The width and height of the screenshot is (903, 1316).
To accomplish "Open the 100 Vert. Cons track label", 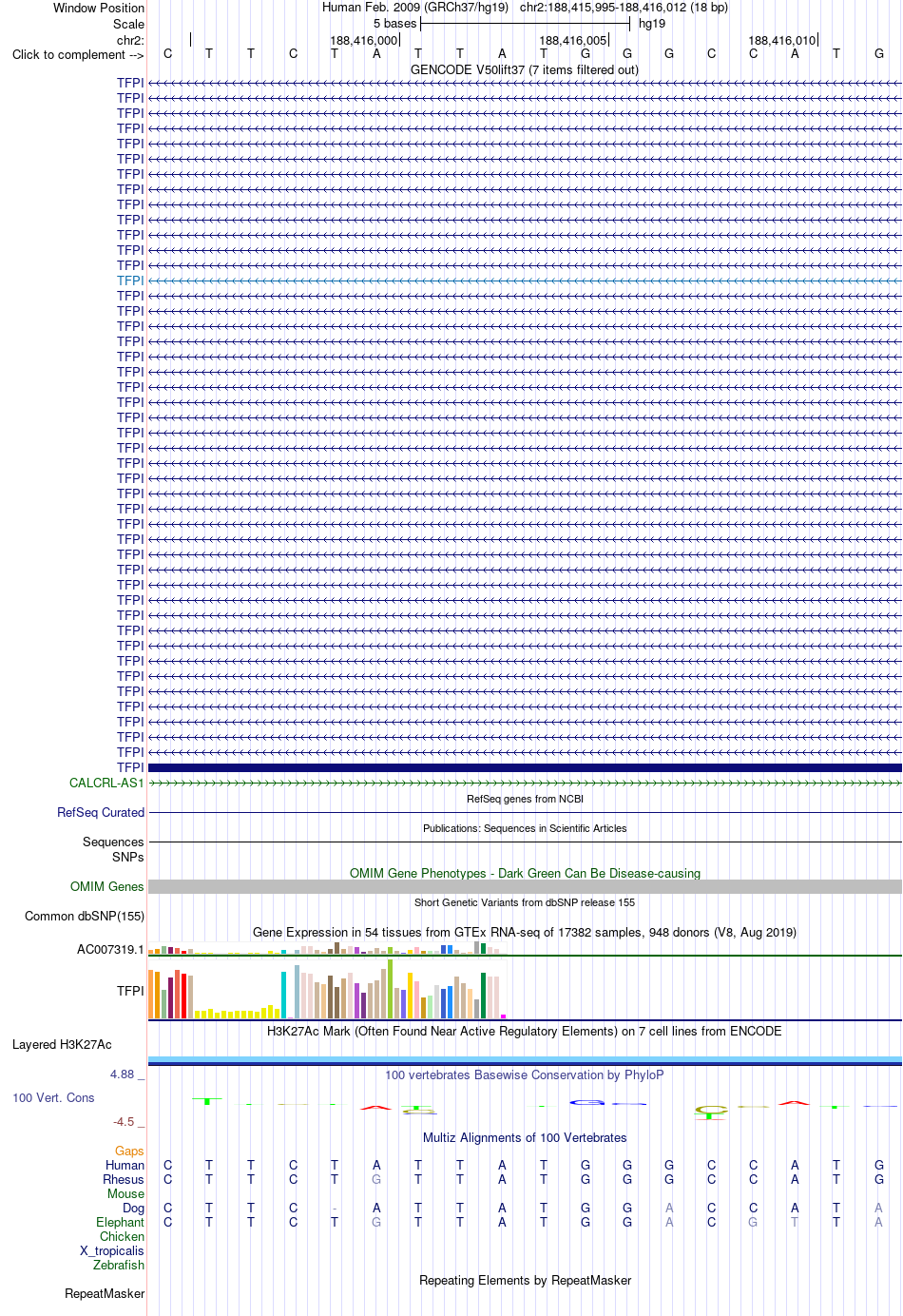I will tap(53, 1097).
